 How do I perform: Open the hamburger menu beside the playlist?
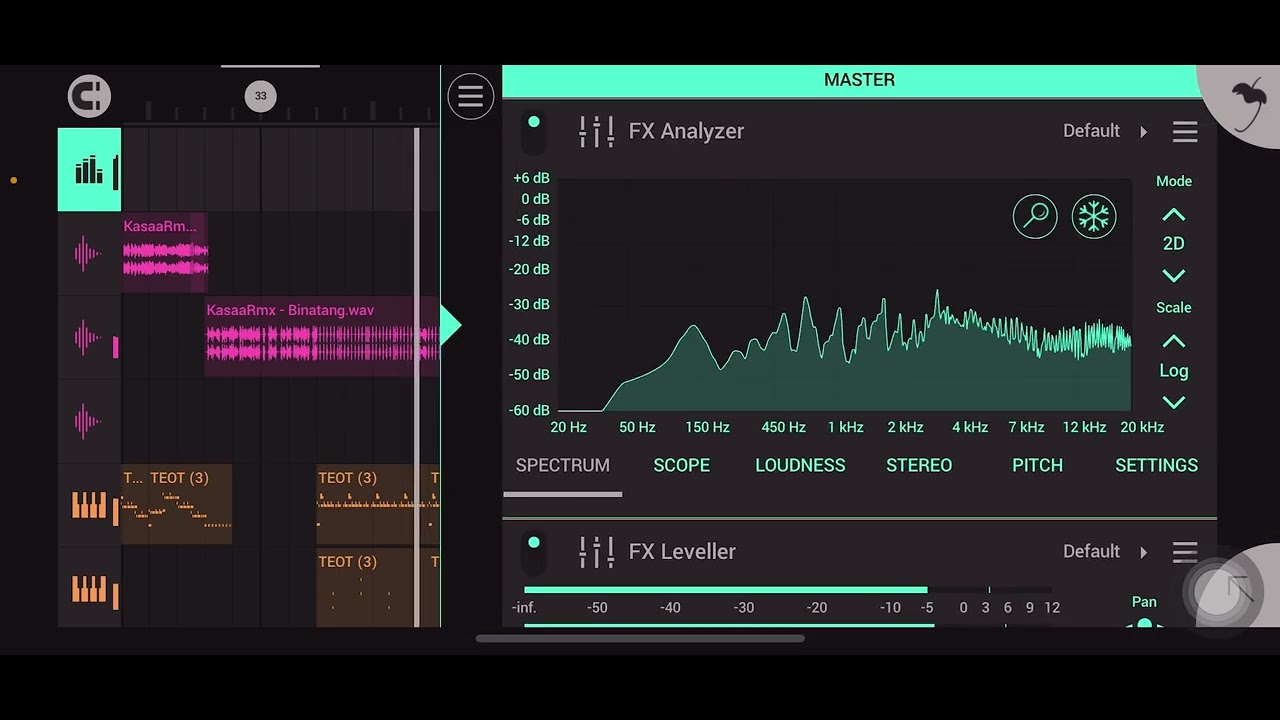coord(470,97)
